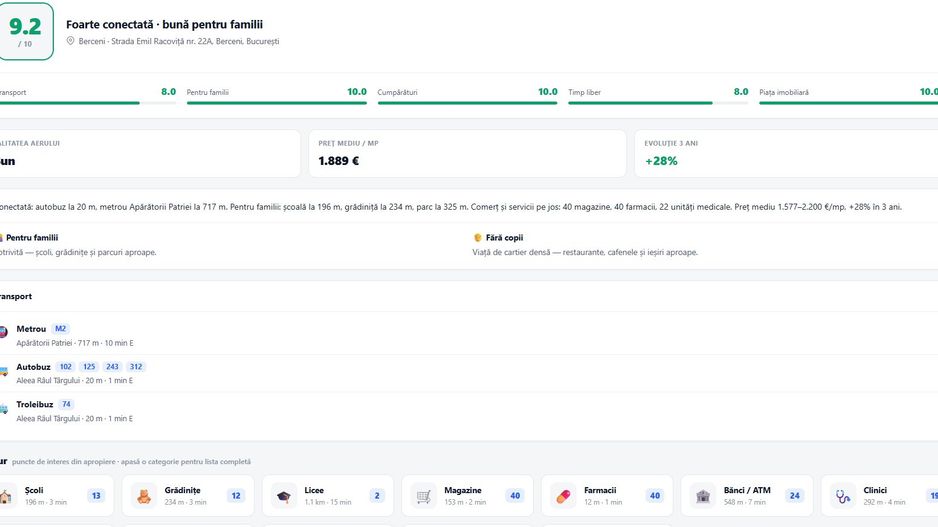Click the Cumpărături score progress bar
The width and height of the screenshot is (938, 527).
[467, 103]
